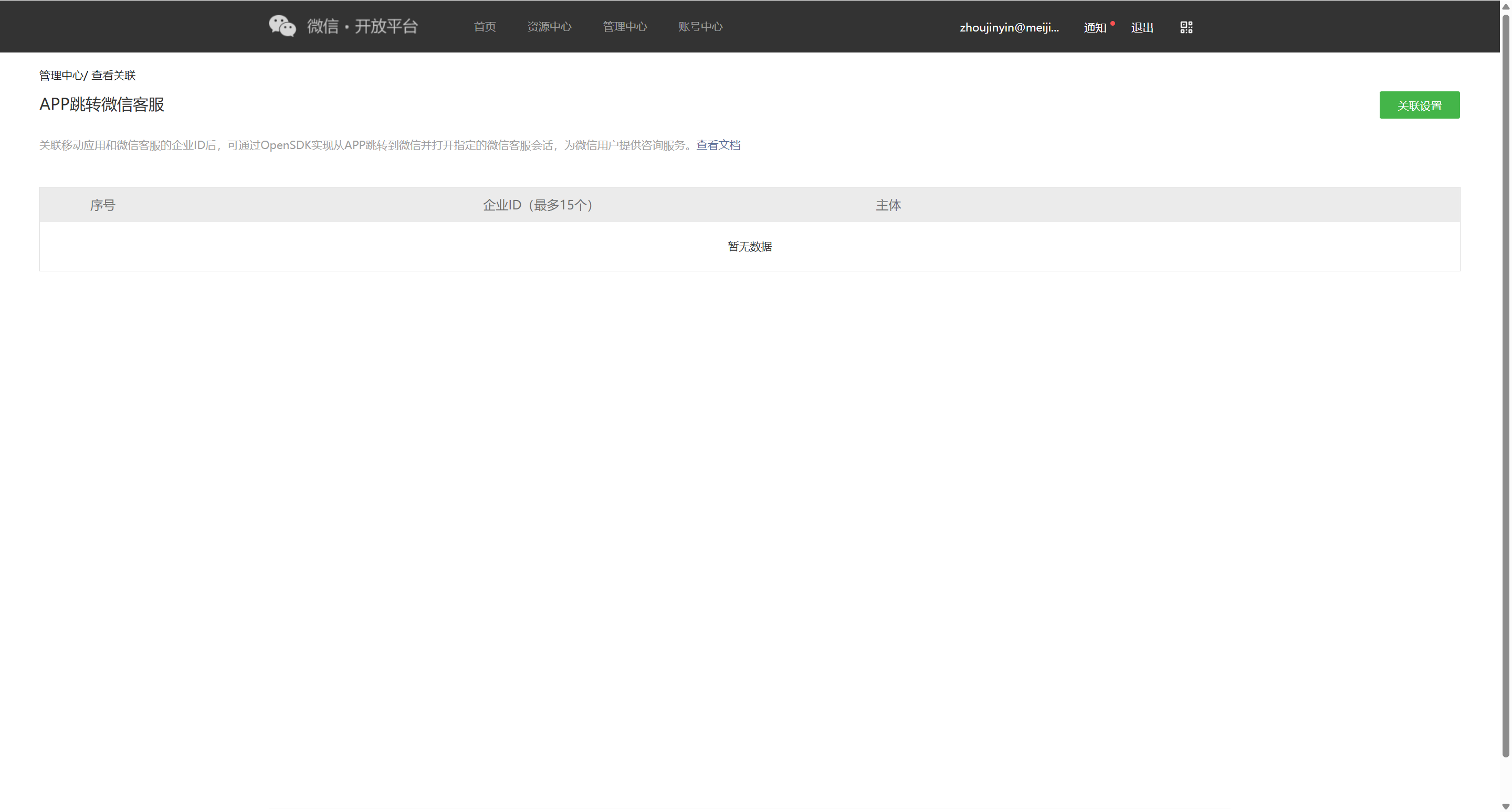Click the red notification dot
1512x812 pixels.
[1112, 24]
